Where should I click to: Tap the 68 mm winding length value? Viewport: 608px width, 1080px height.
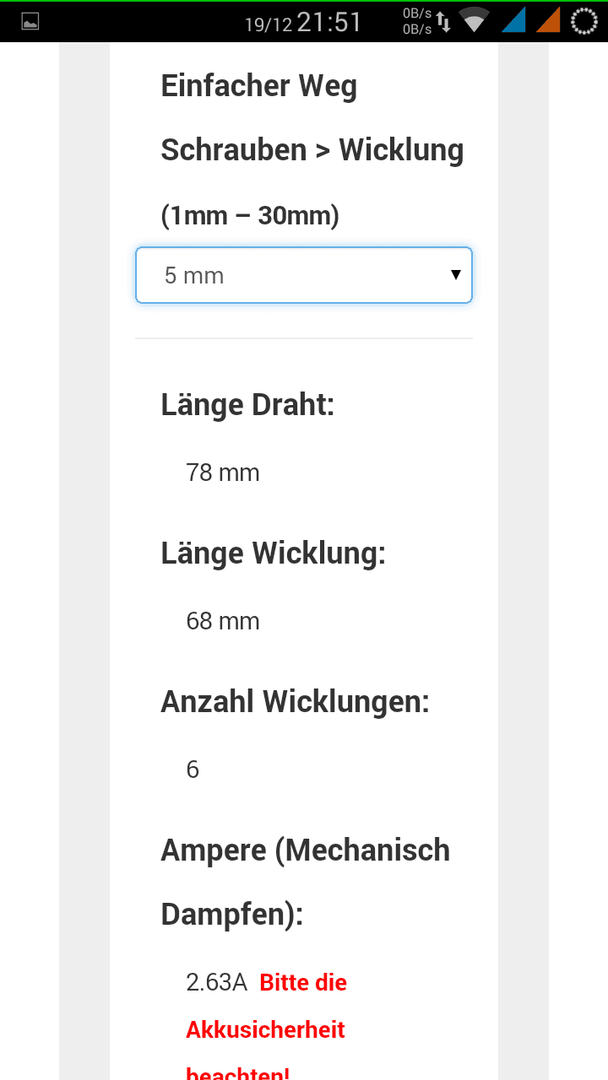pyautogui.click(x=222, y=621)
